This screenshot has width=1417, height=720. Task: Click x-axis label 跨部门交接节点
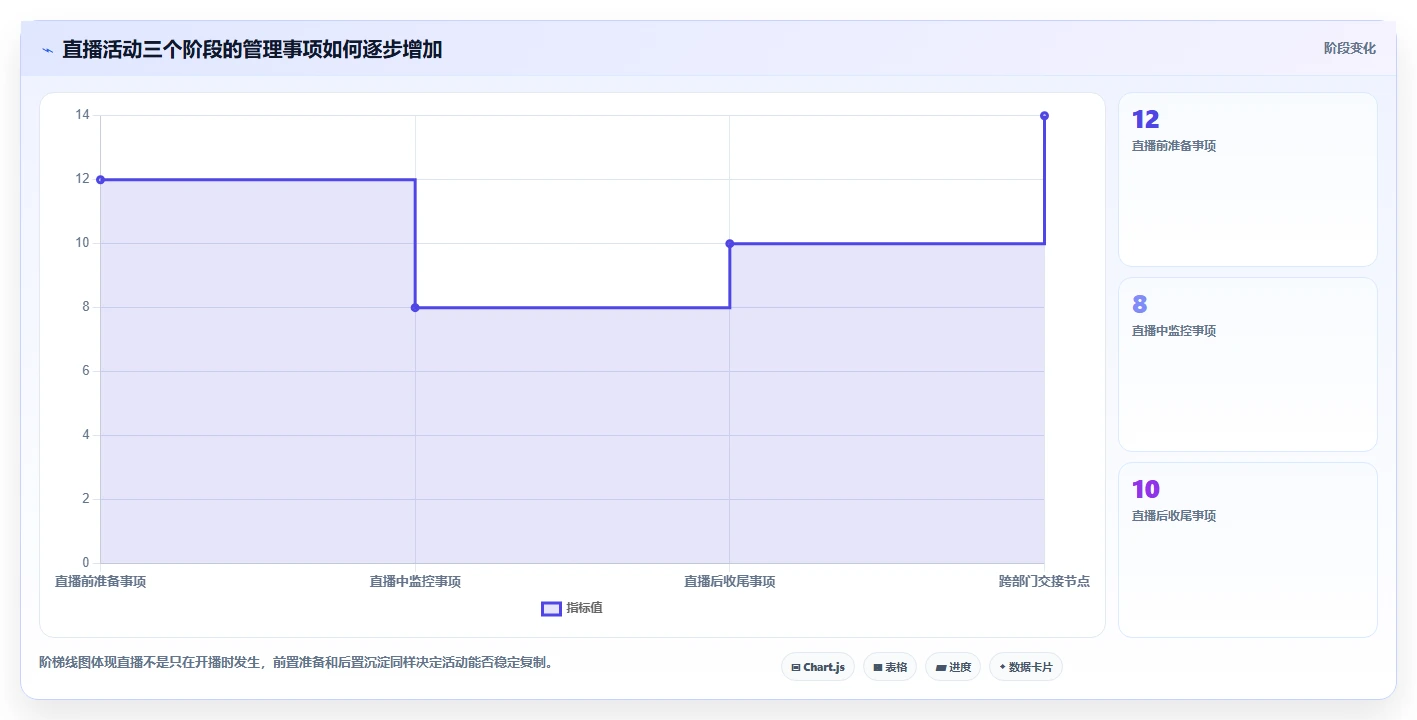1044,581
